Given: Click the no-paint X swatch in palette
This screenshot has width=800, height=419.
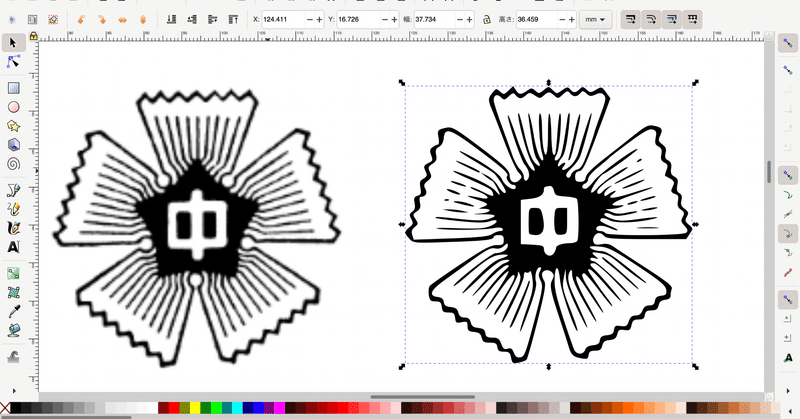Looking at the screenshot, I should tap(5, 408).
